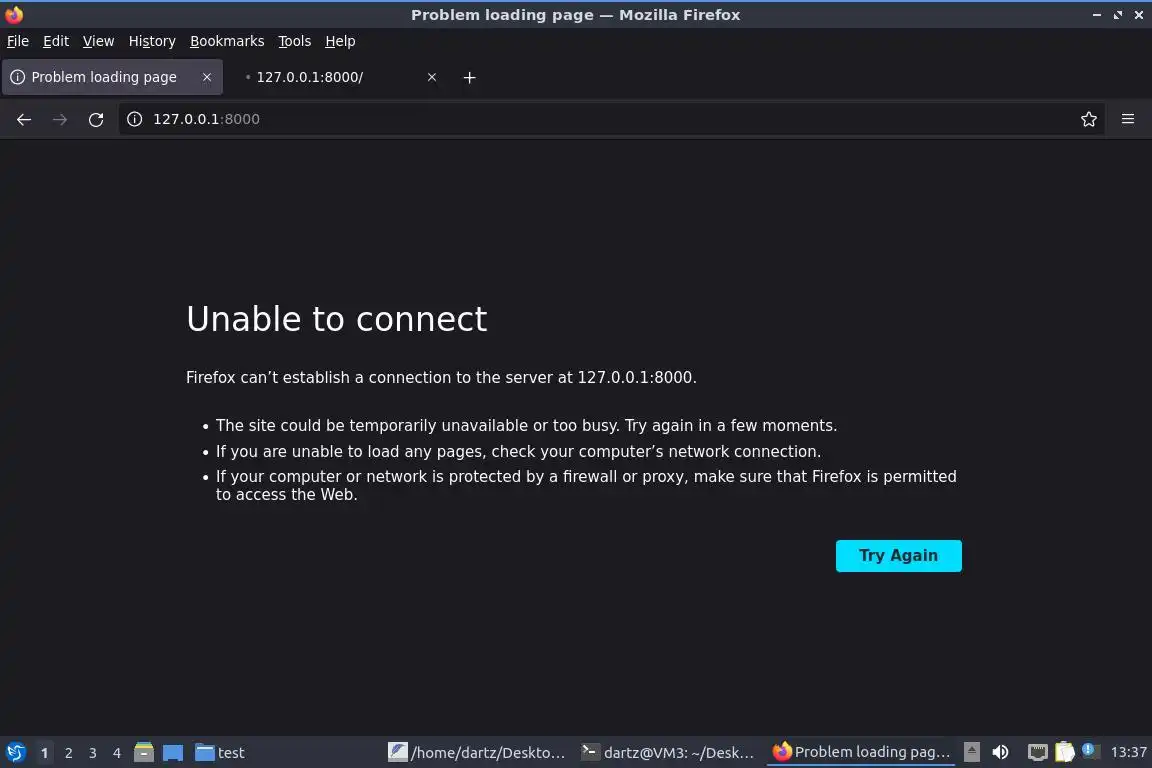Open the Lubuntu start menu icon
This screenshot has height=768, width=1152.
coord(15,753)
